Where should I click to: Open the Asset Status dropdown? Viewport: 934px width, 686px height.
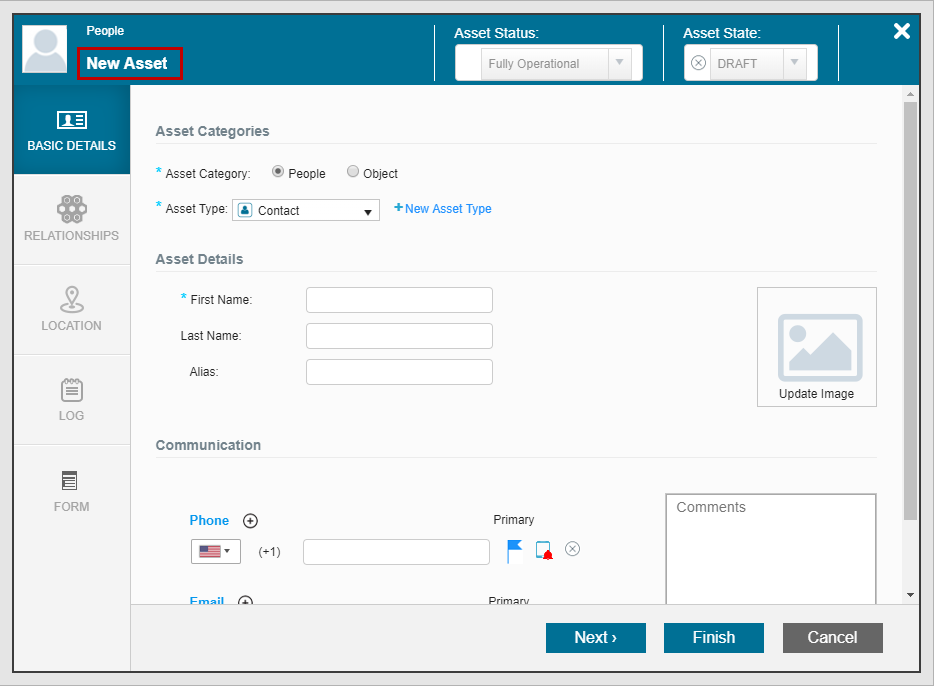click(548, 64)
